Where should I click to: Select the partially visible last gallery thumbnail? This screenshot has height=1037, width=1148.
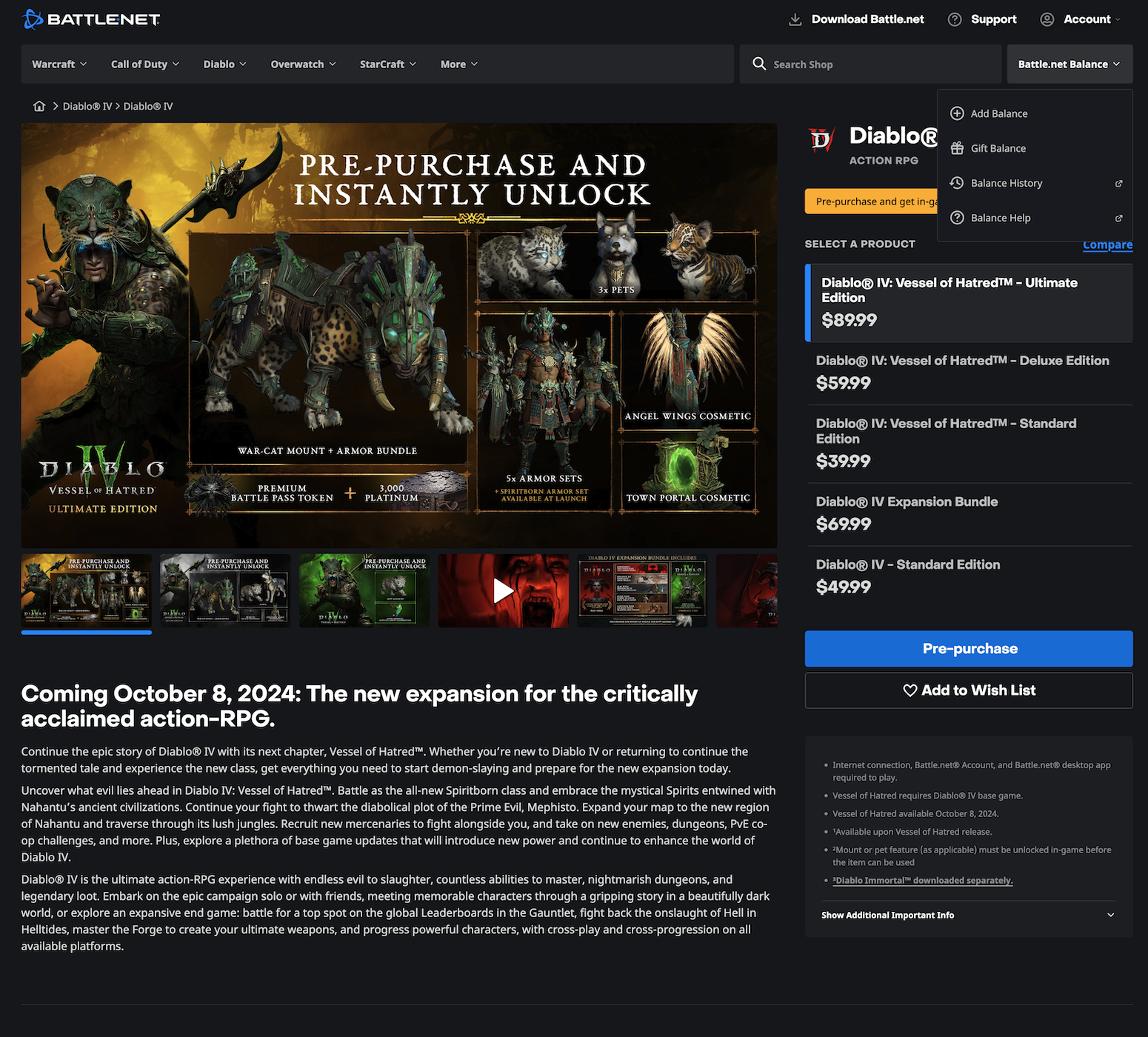click(x=747, y=590)
